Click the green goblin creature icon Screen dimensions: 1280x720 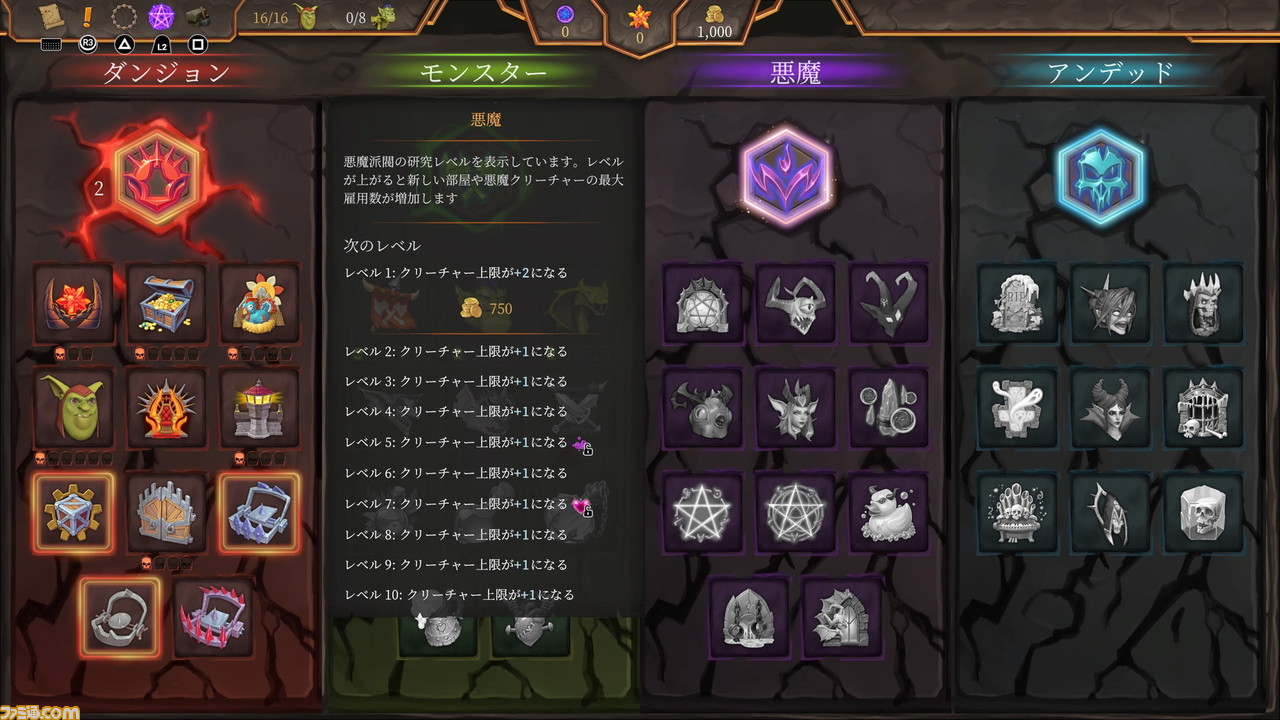point(73,408)
